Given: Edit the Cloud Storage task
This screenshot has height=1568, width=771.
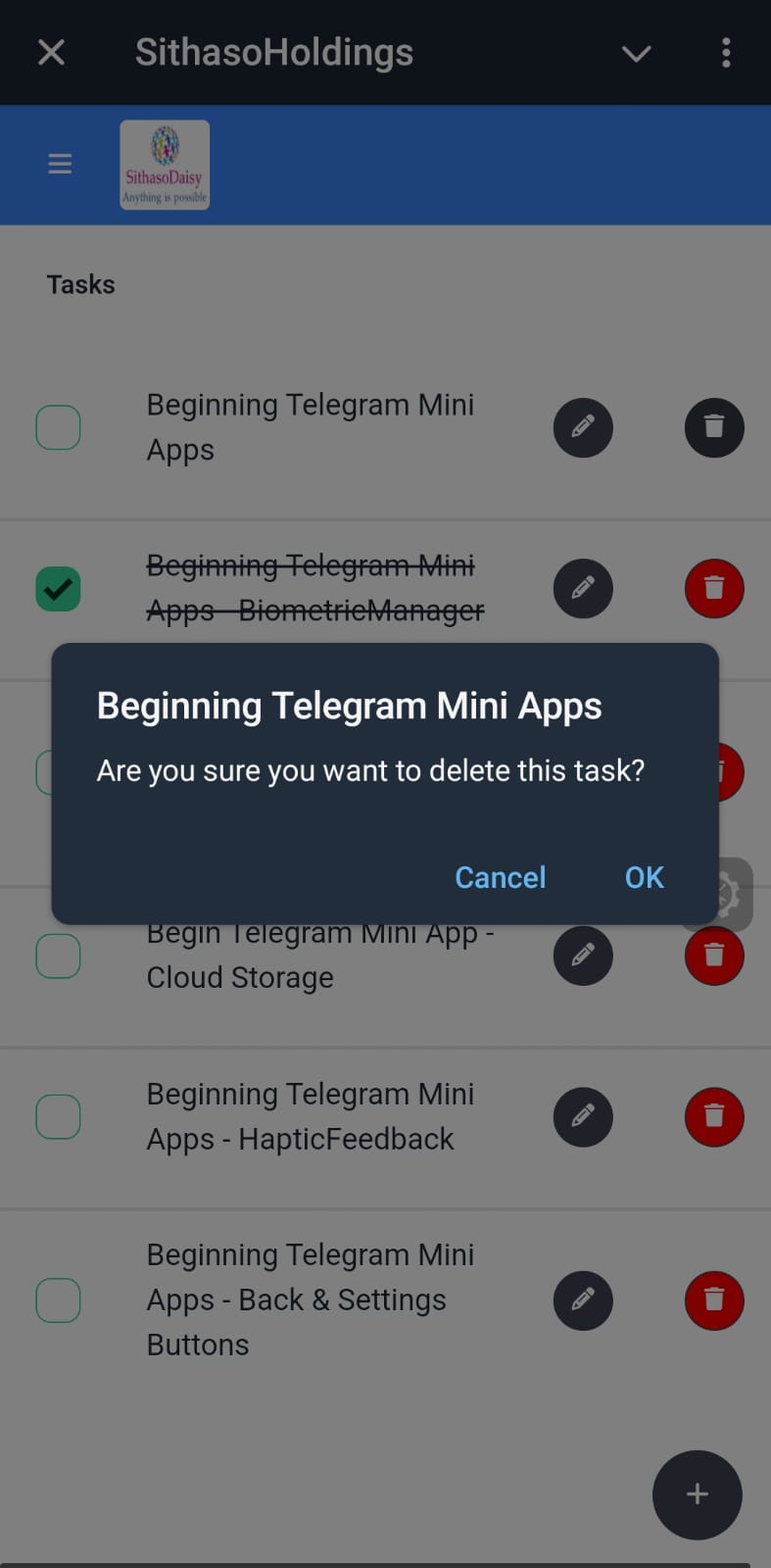Looking at the screenshot, I should point(583,955).
